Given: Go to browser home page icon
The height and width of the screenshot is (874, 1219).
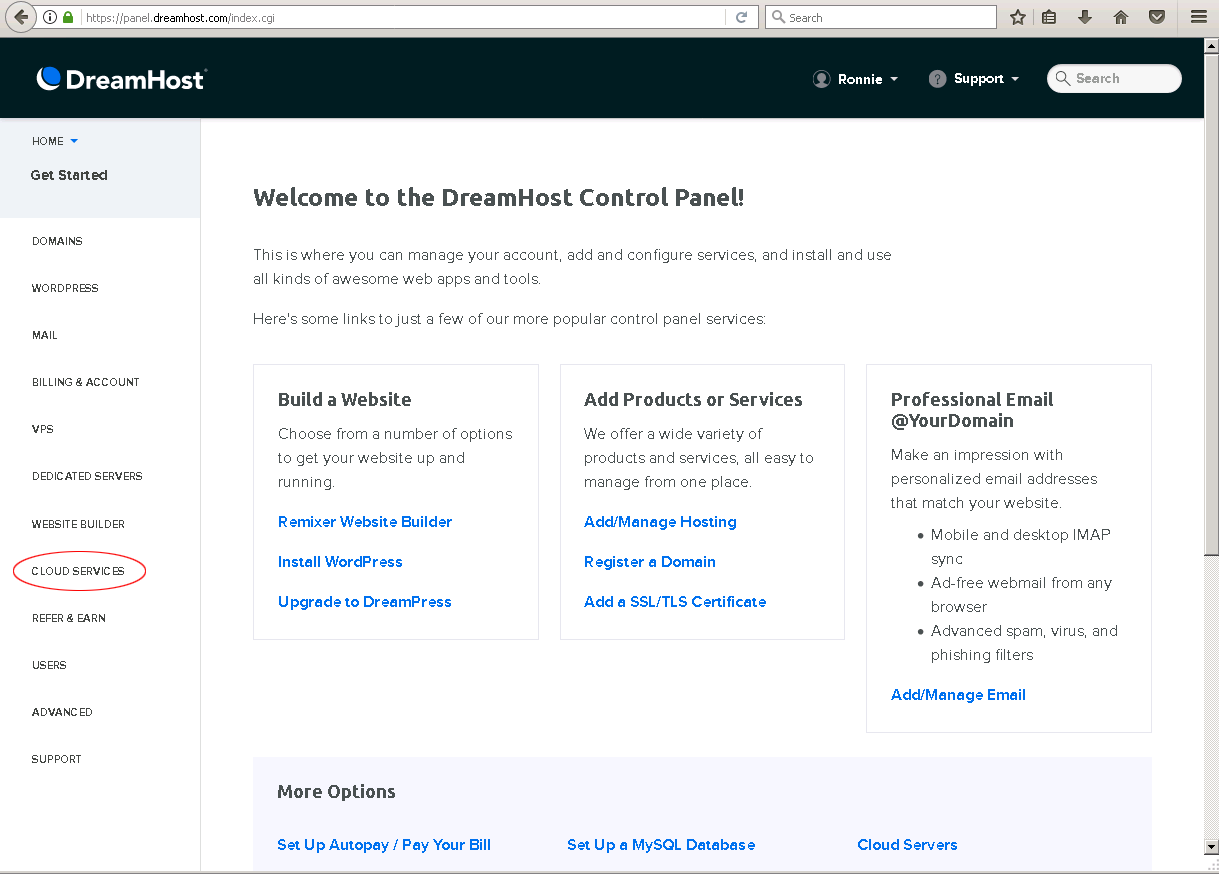Looking at the screenshot, I should pyautogui.click(x=1121, y=17).
